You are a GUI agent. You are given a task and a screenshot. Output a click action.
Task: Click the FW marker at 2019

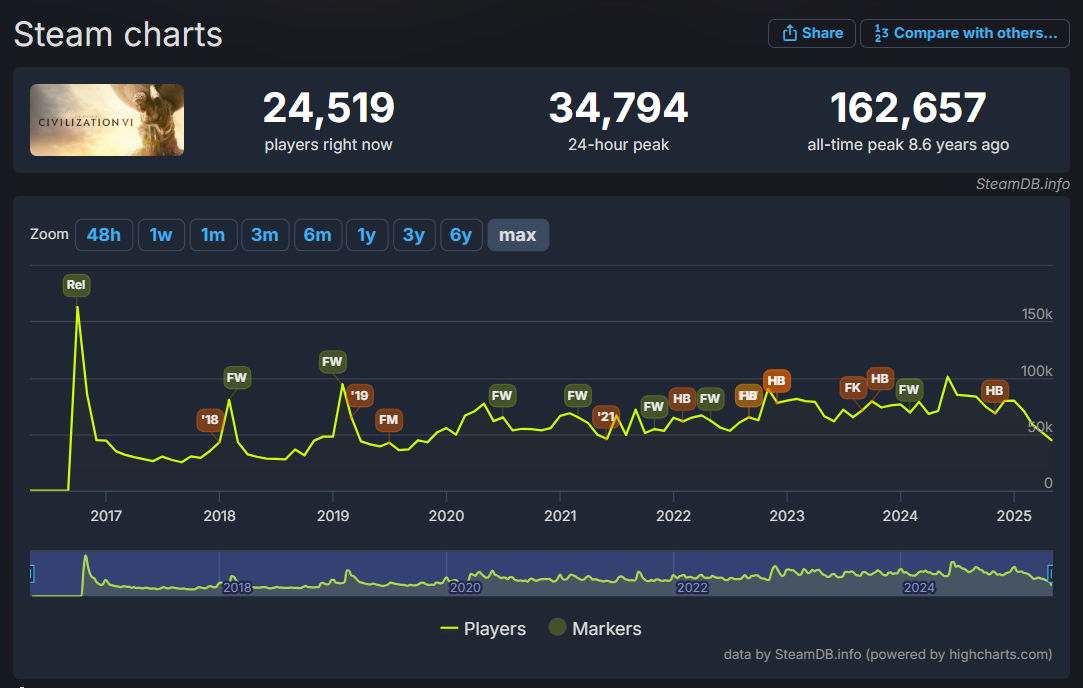(x=332, y=361)
